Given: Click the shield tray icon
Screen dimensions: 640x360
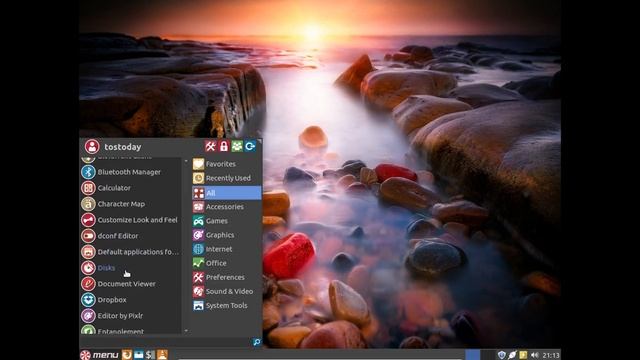Looking at the screenshot, I should (x=502, y=355).
